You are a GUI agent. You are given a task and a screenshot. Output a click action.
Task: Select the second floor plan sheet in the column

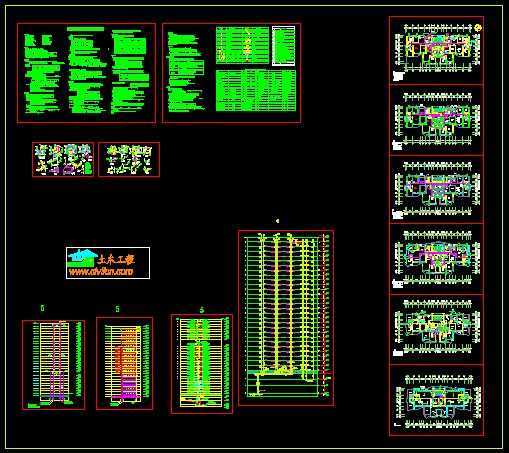click(436, 120)
